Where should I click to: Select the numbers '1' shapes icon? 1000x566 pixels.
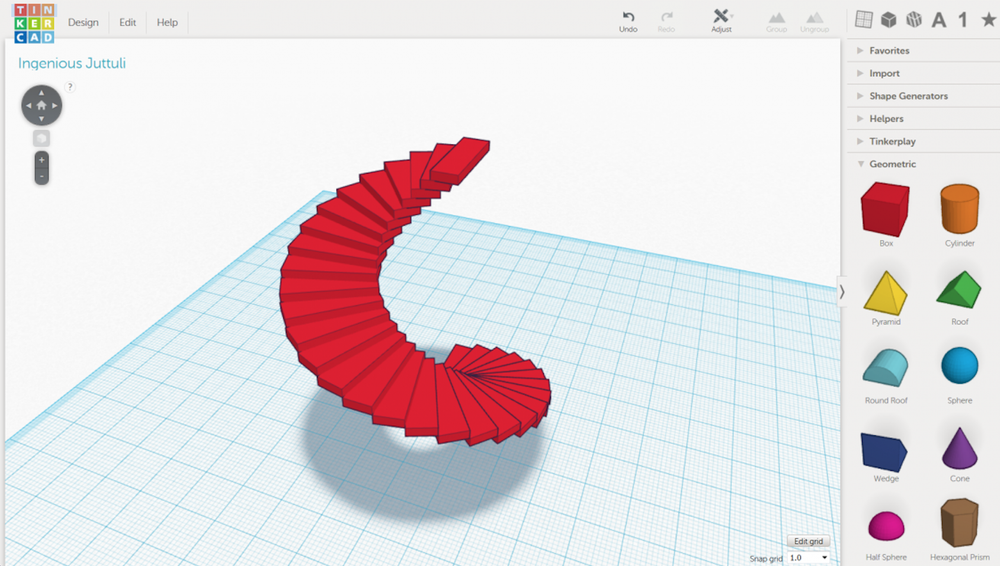pos(963,20)
